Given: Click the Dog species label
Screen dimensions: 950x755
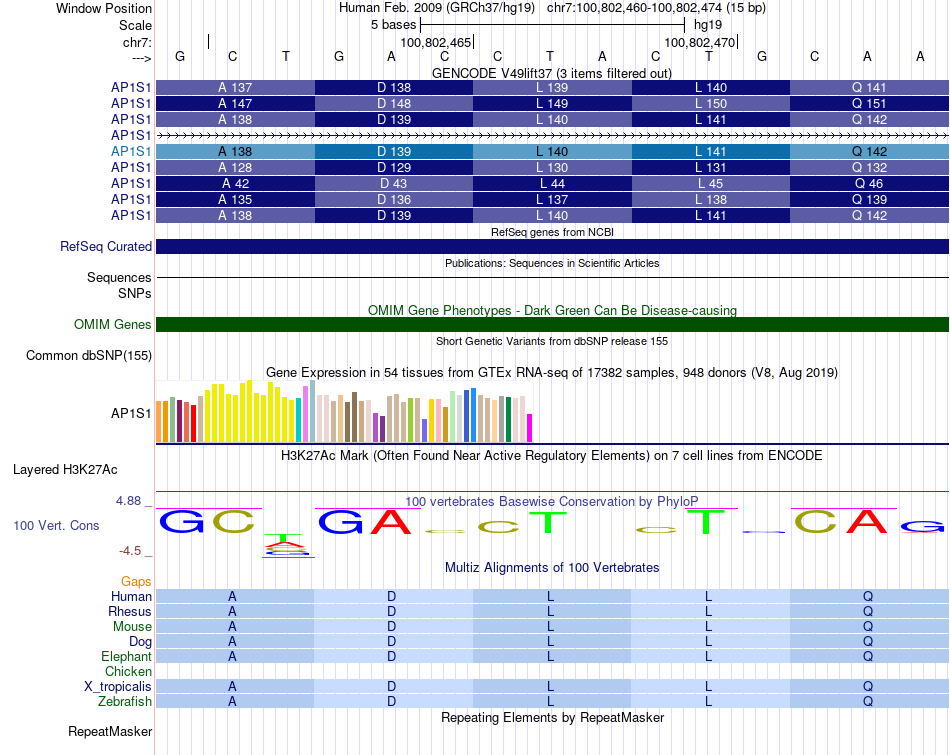Looking at the screenshot, I should click(x=140, y=642).
